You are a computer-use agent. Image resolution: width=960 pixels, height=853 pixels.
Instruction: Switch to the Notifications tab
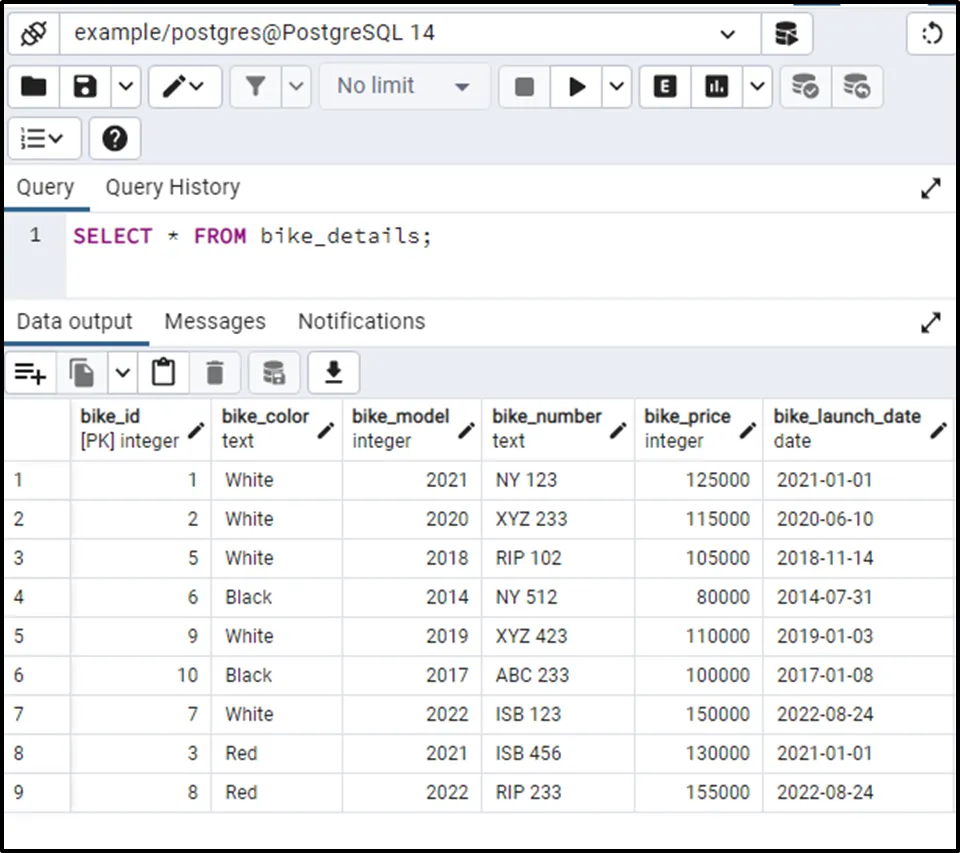tap(361, 321)
